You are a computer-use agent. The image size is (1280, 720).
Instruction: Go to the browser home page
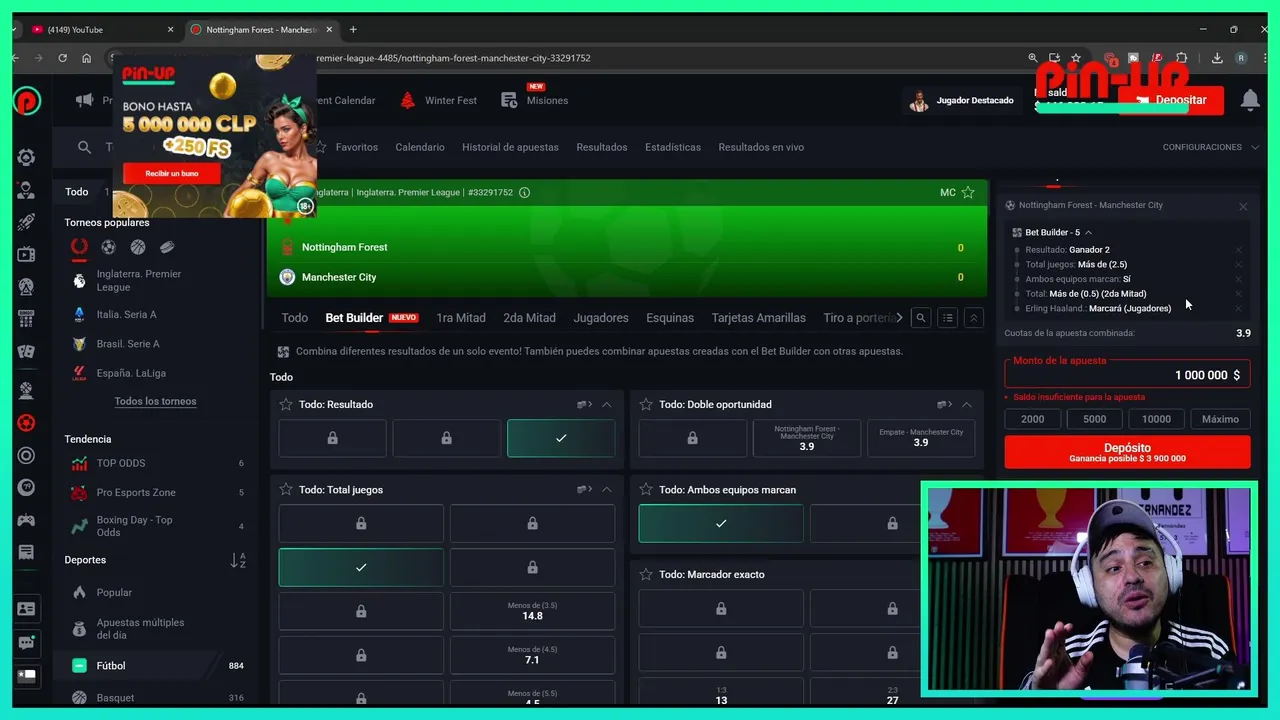pyautogui.click(x=86, y=58)
